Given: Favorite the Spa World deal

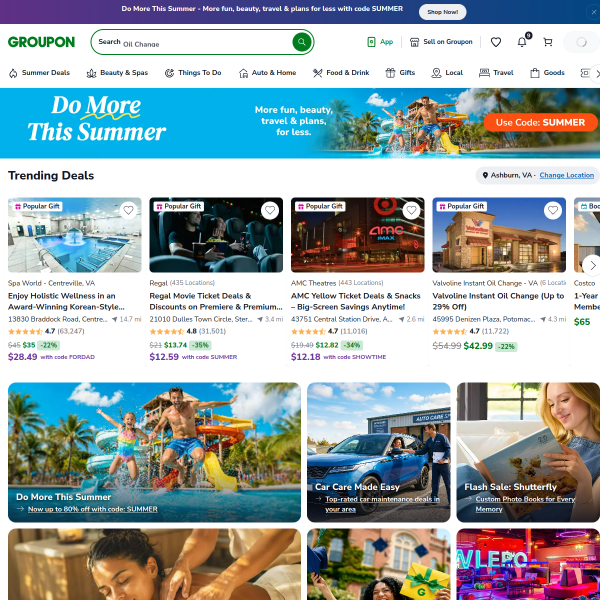Looking at the screenshot, I should tap(129, 210).
